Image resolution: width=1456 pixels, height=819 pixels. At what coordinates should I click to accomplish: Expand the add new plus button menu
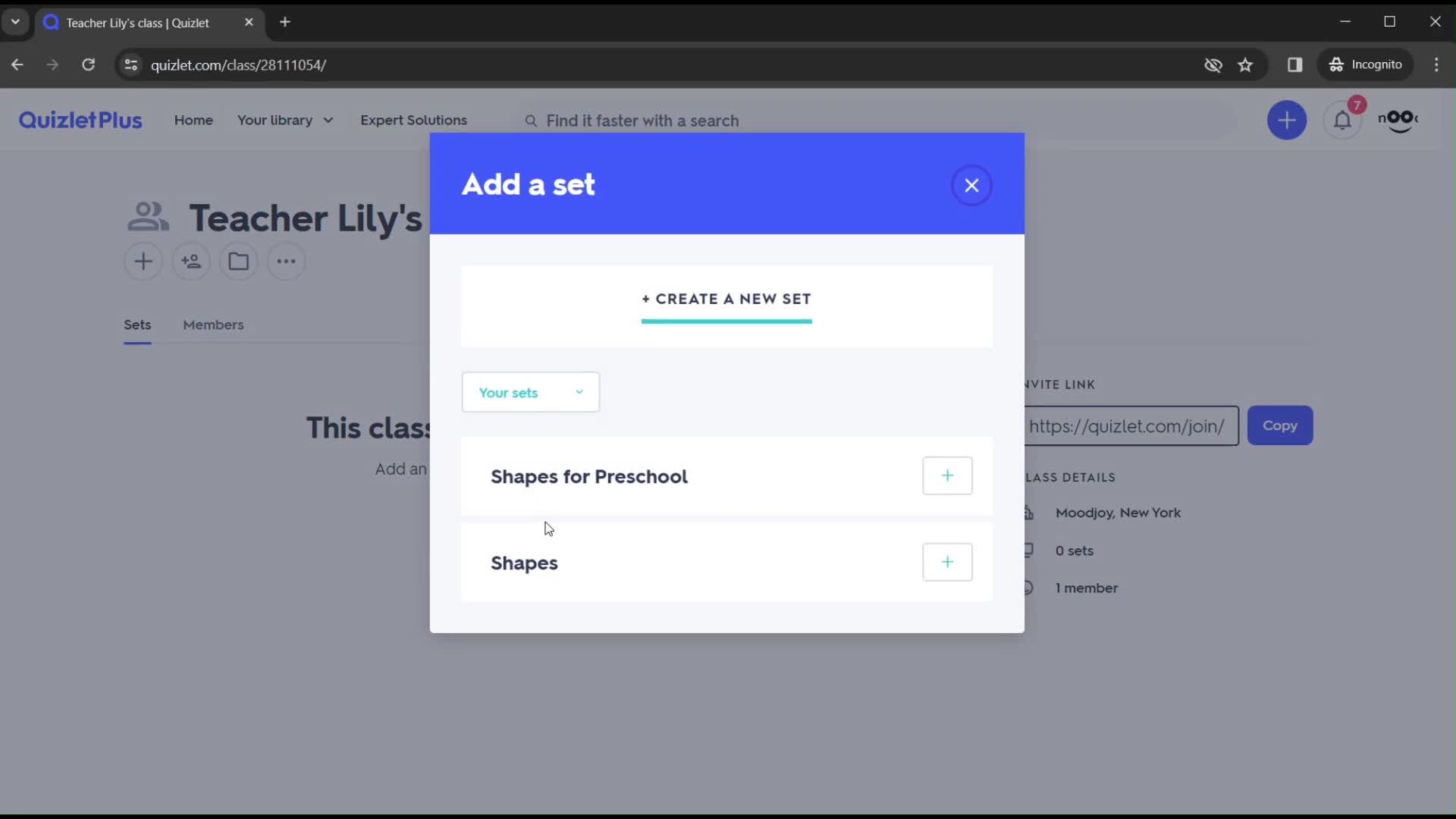point(1288,120)
